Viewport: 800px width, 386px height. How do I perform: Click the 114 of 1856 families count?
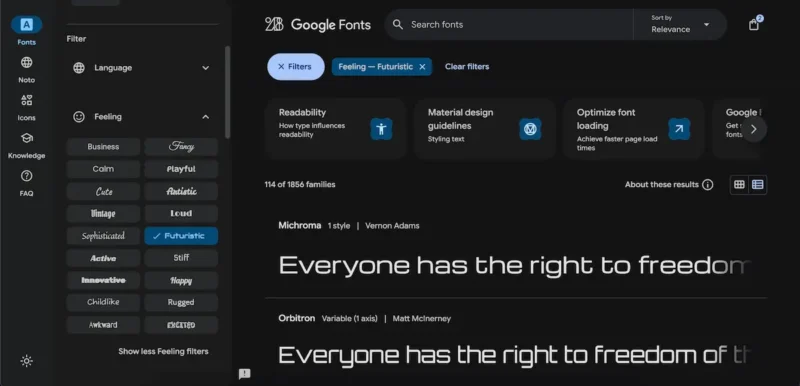300,185
